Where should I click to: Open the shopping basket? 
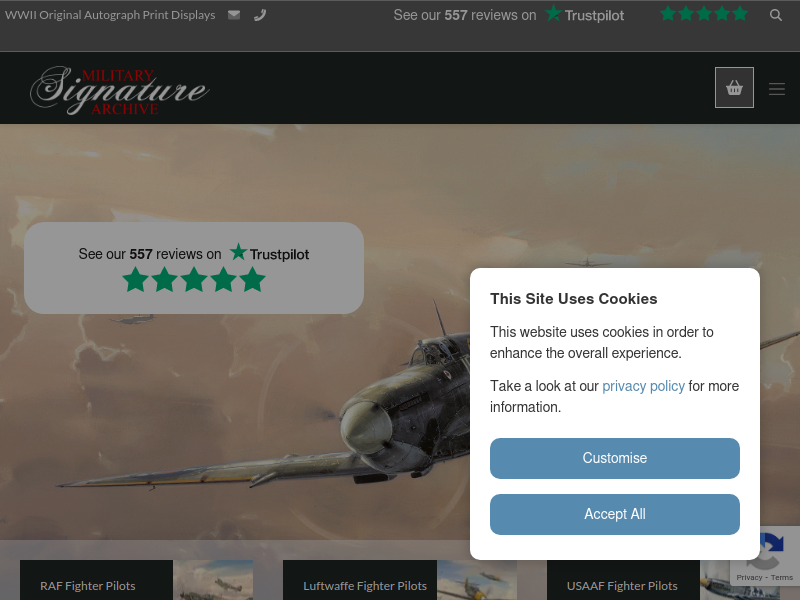point(734,87)
